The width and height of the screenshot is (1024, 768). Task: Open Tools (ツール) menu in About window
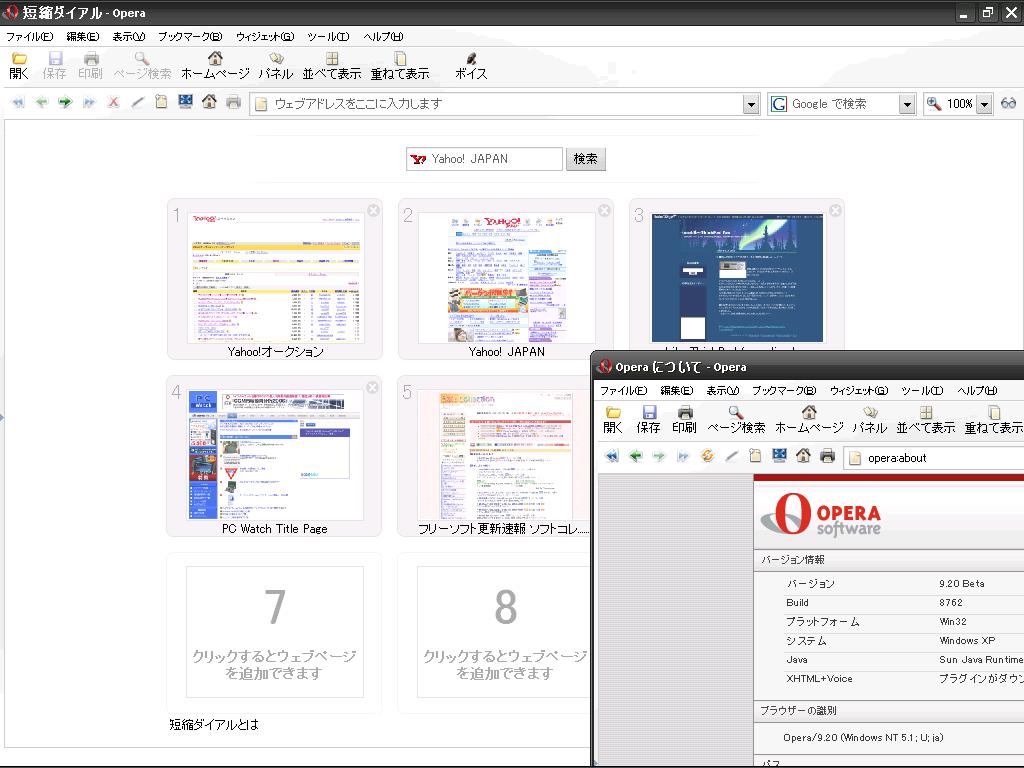[922, 391]
